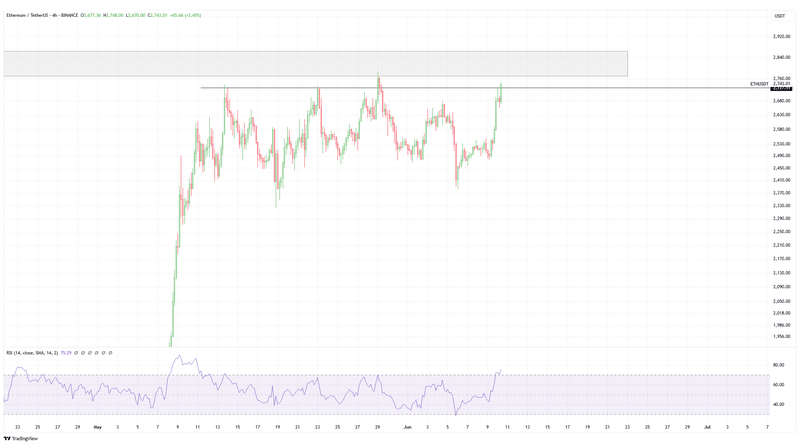The height and width of the screenshot is (445, 800).
Task: Click the ETHUSDT price label
Action: coord(759,84)
